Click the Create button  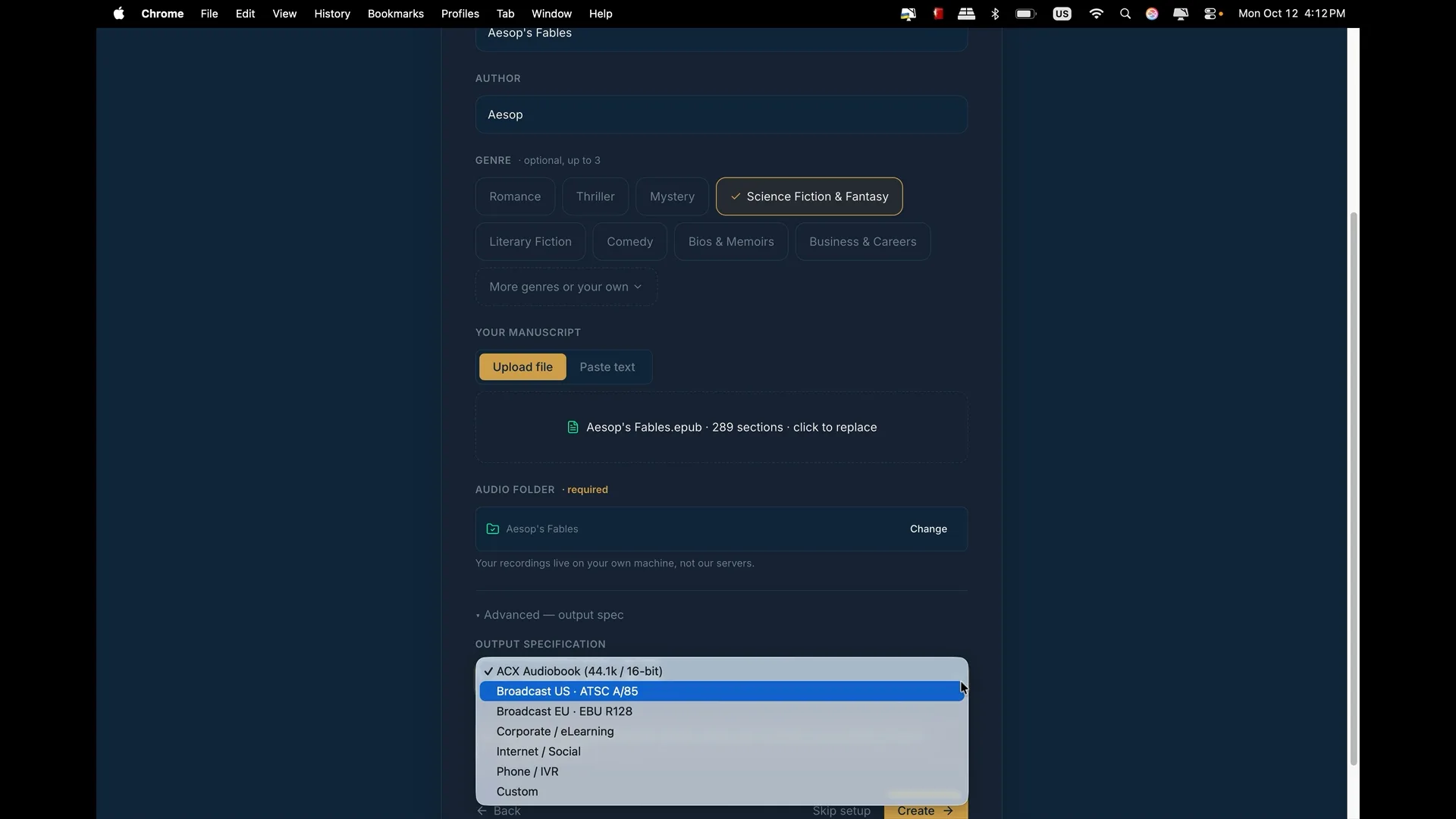[925, 811]
